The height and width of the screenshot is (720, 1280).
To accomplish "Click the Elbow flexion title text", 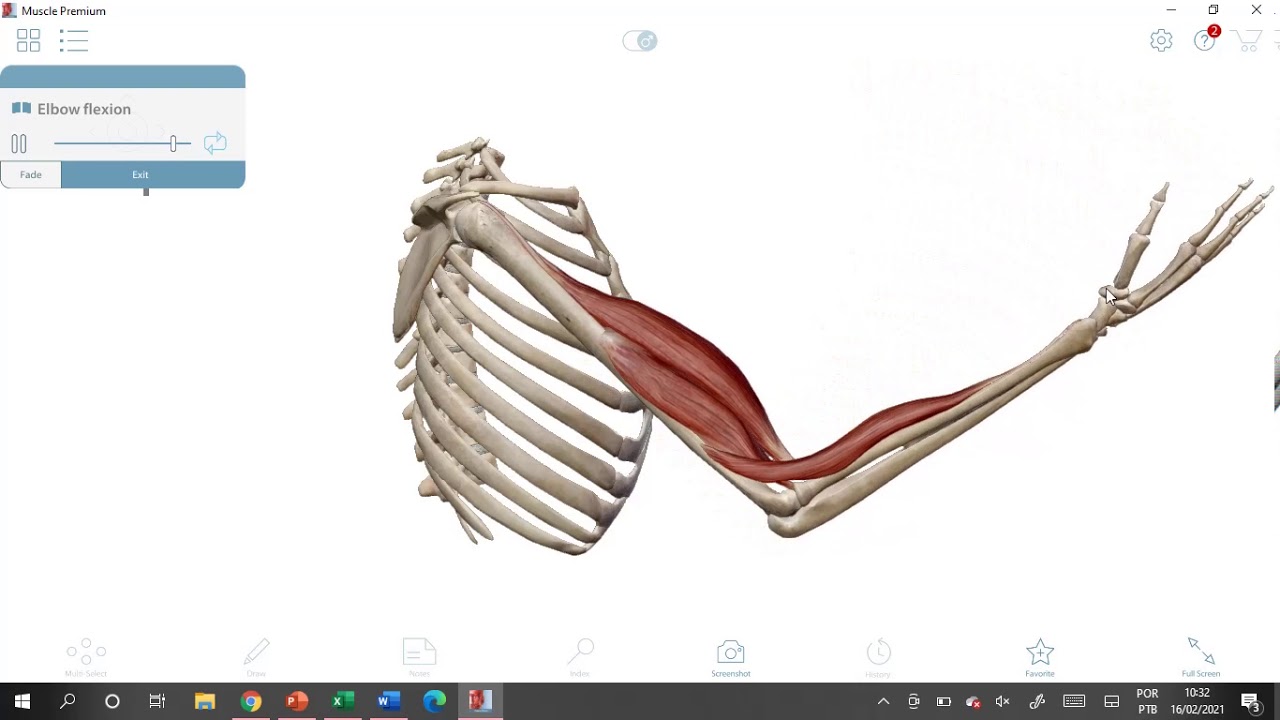I will point(84,109).
